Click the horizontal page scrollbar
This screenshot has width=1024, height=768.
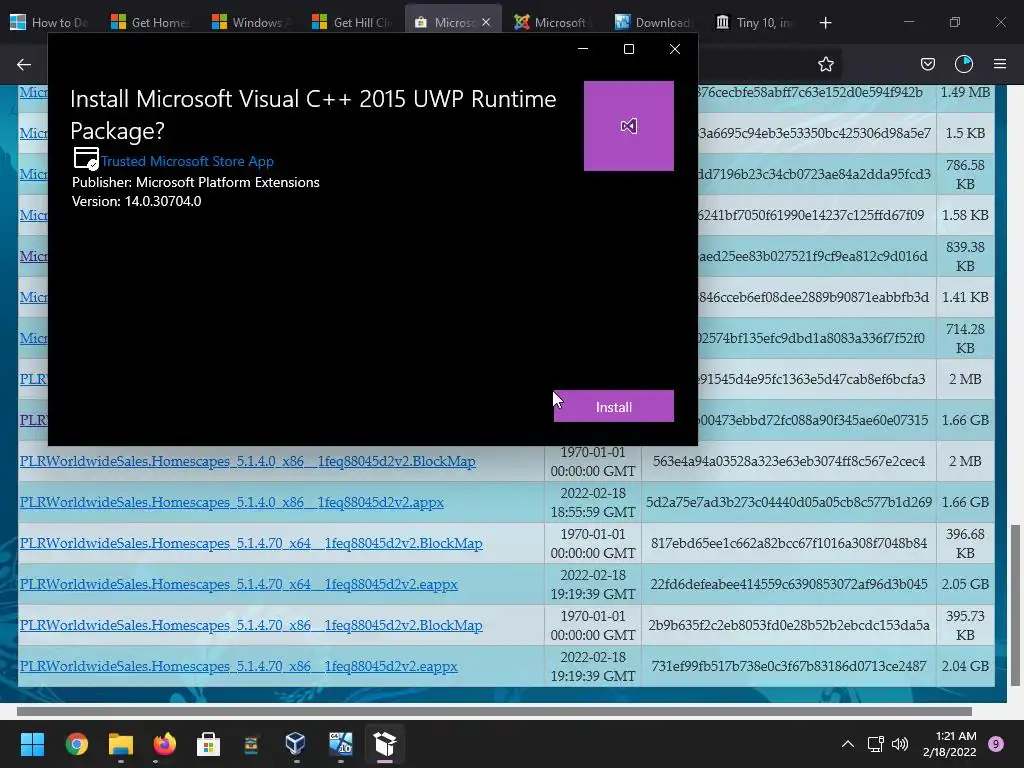click(494, 711)
